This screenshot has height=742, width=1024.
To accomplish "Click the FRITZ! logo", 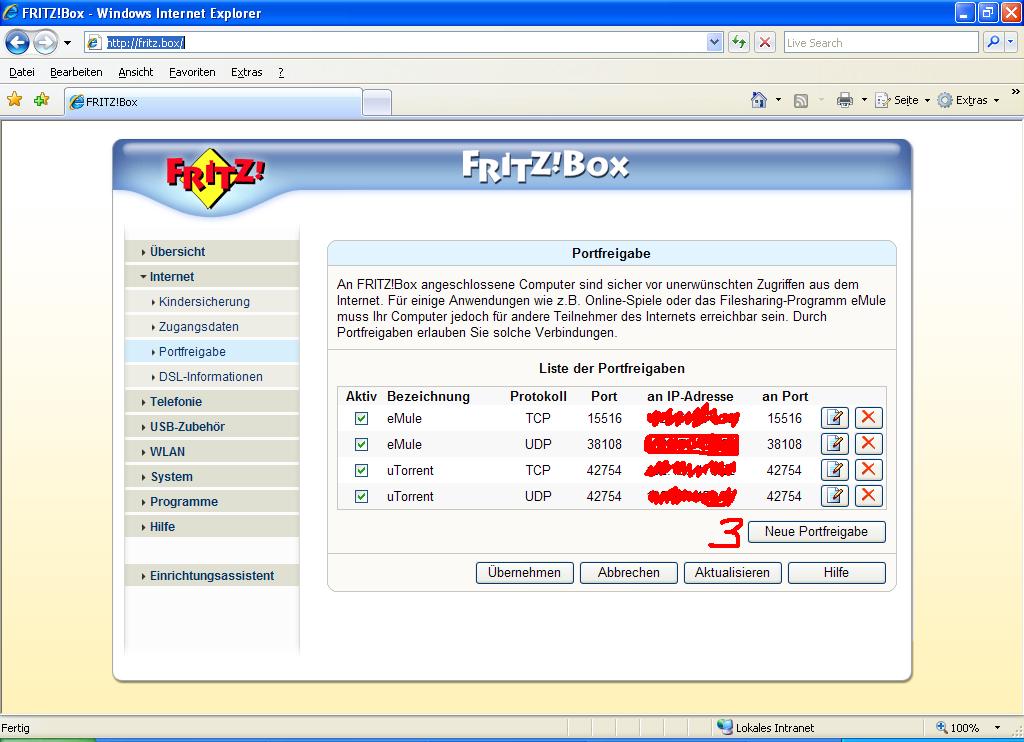I will click(x=215, y=177).
